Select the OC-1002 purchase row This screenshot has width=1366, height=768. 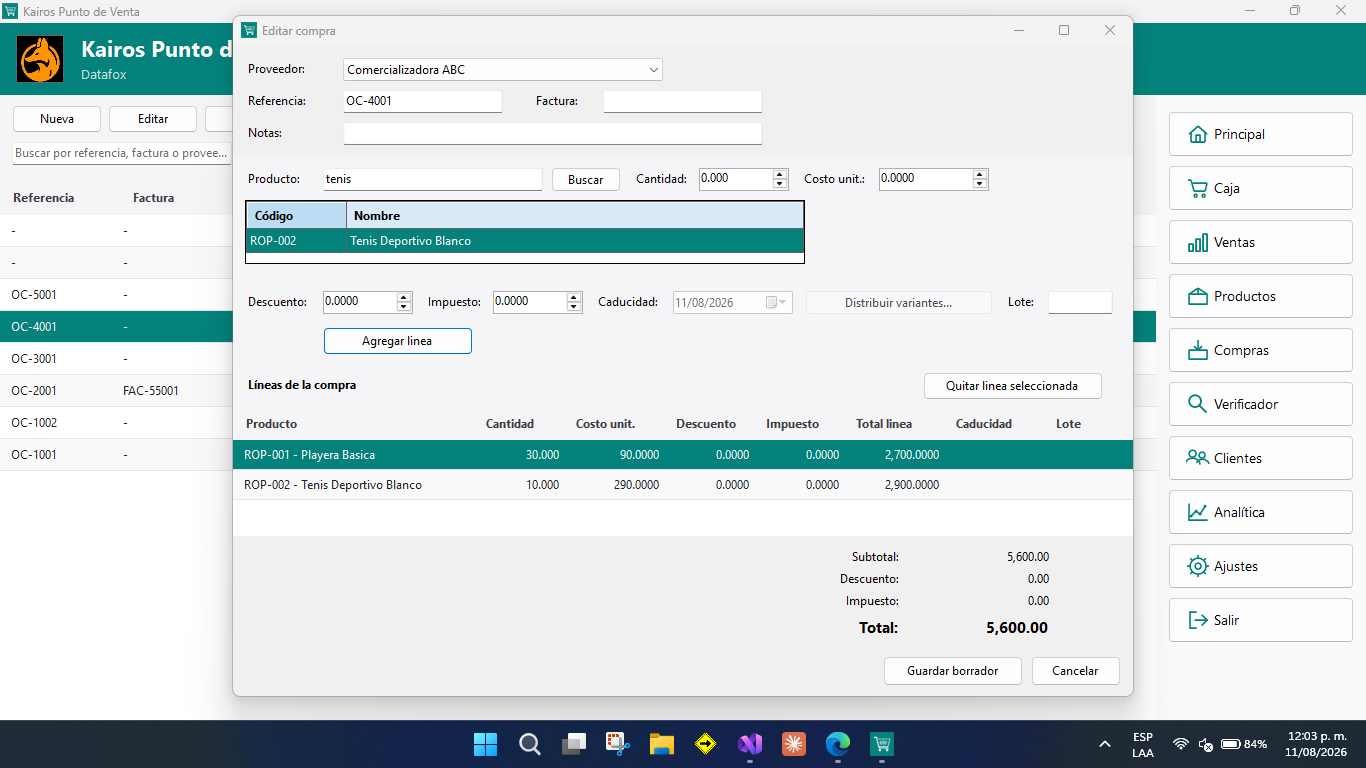(116, 423)
